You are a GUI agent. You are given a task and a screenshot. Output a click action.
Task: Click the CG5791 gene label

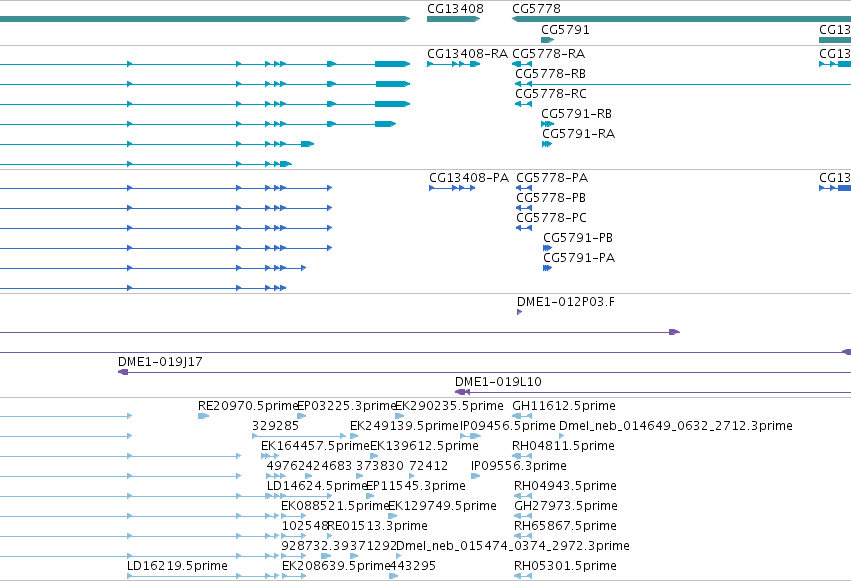(565, 30)
